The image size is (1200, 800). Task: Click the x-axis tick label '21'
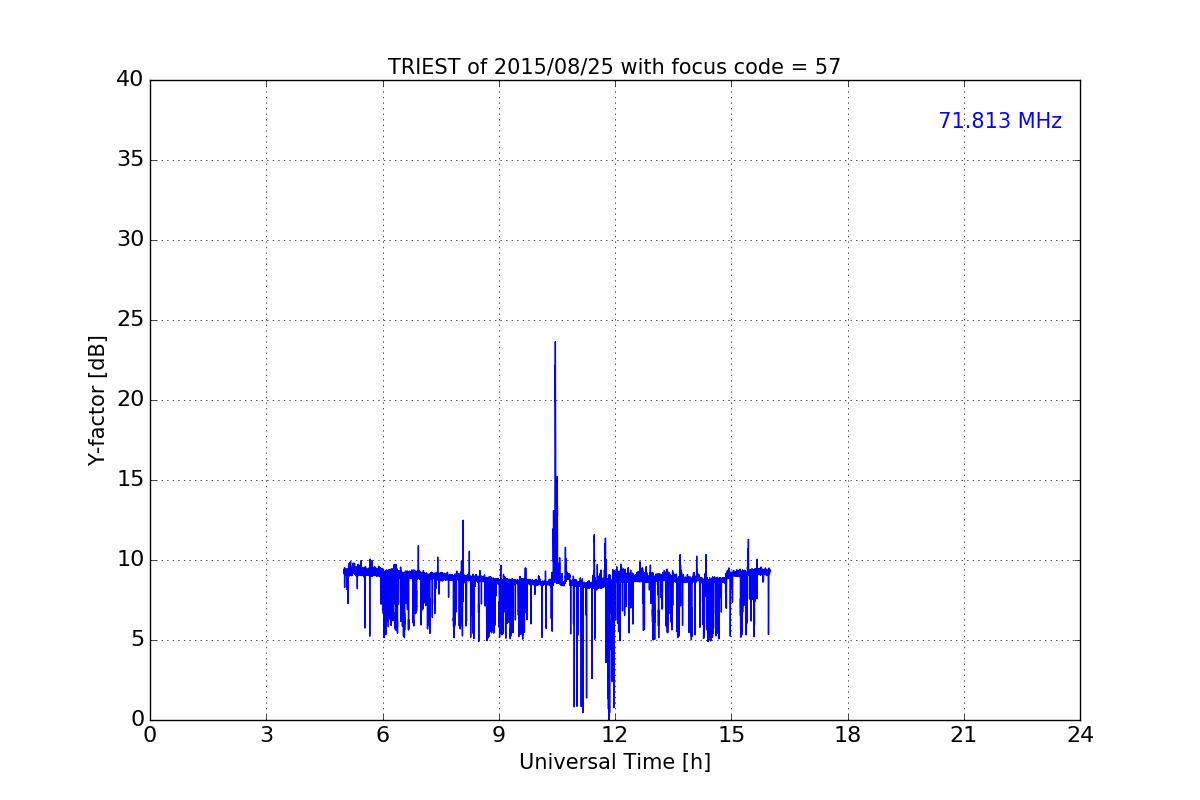point(964,735)
